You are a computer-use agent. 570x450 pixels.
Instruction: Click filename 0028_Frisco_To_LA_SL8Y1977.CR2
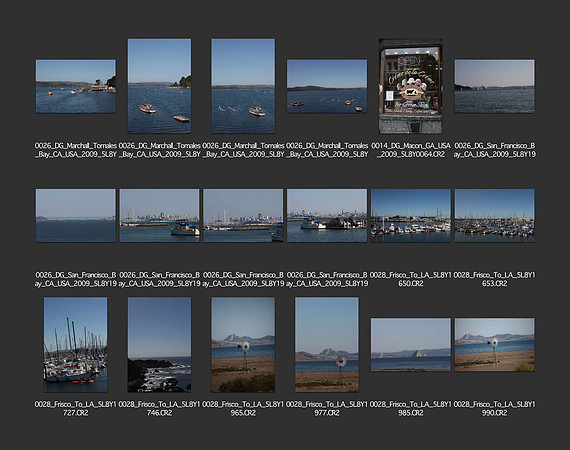327,408
